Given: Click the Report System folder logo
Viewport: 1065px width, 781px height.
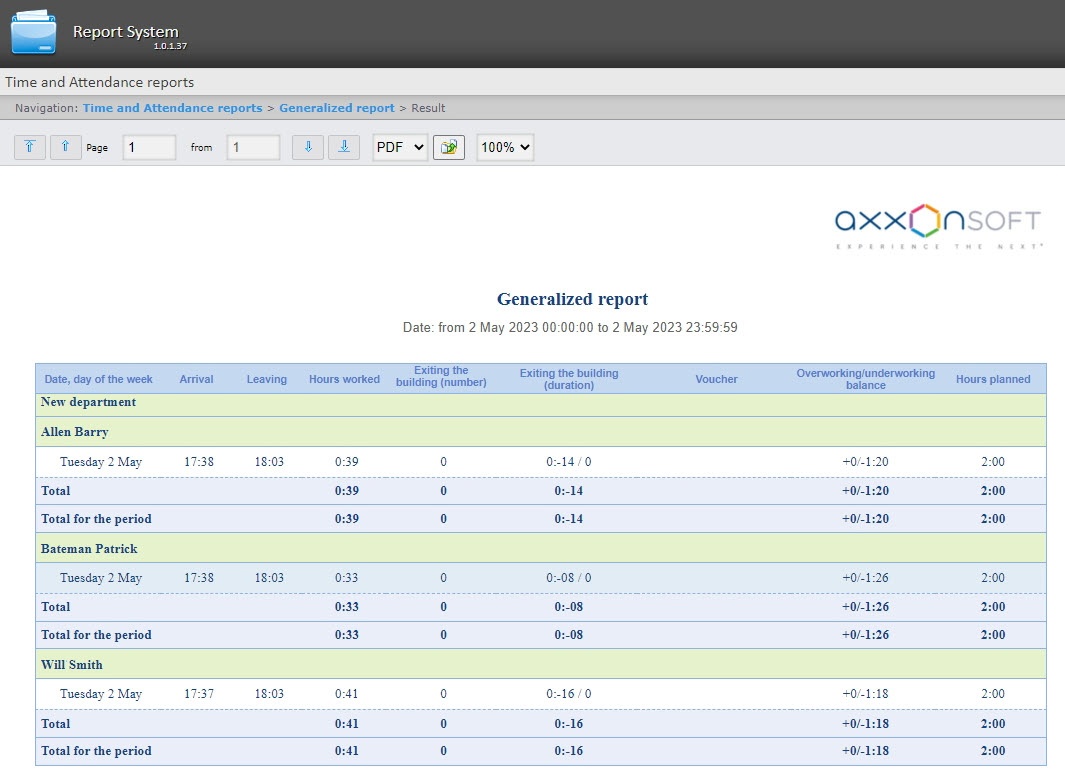Looking at the screenshot, I should [x=34, y=32].
